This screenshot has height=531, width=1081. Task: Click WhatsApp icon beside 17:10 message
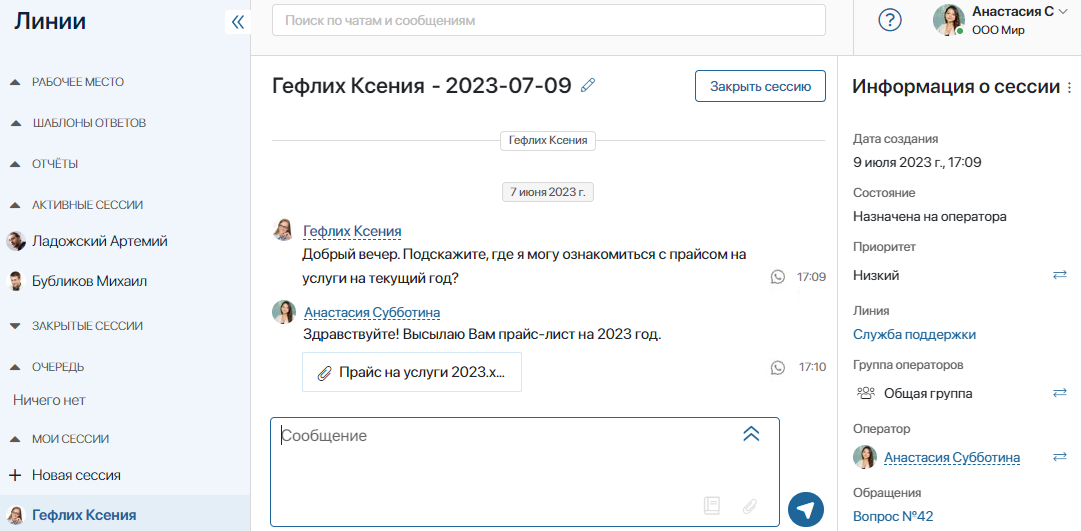pos(778,368)
